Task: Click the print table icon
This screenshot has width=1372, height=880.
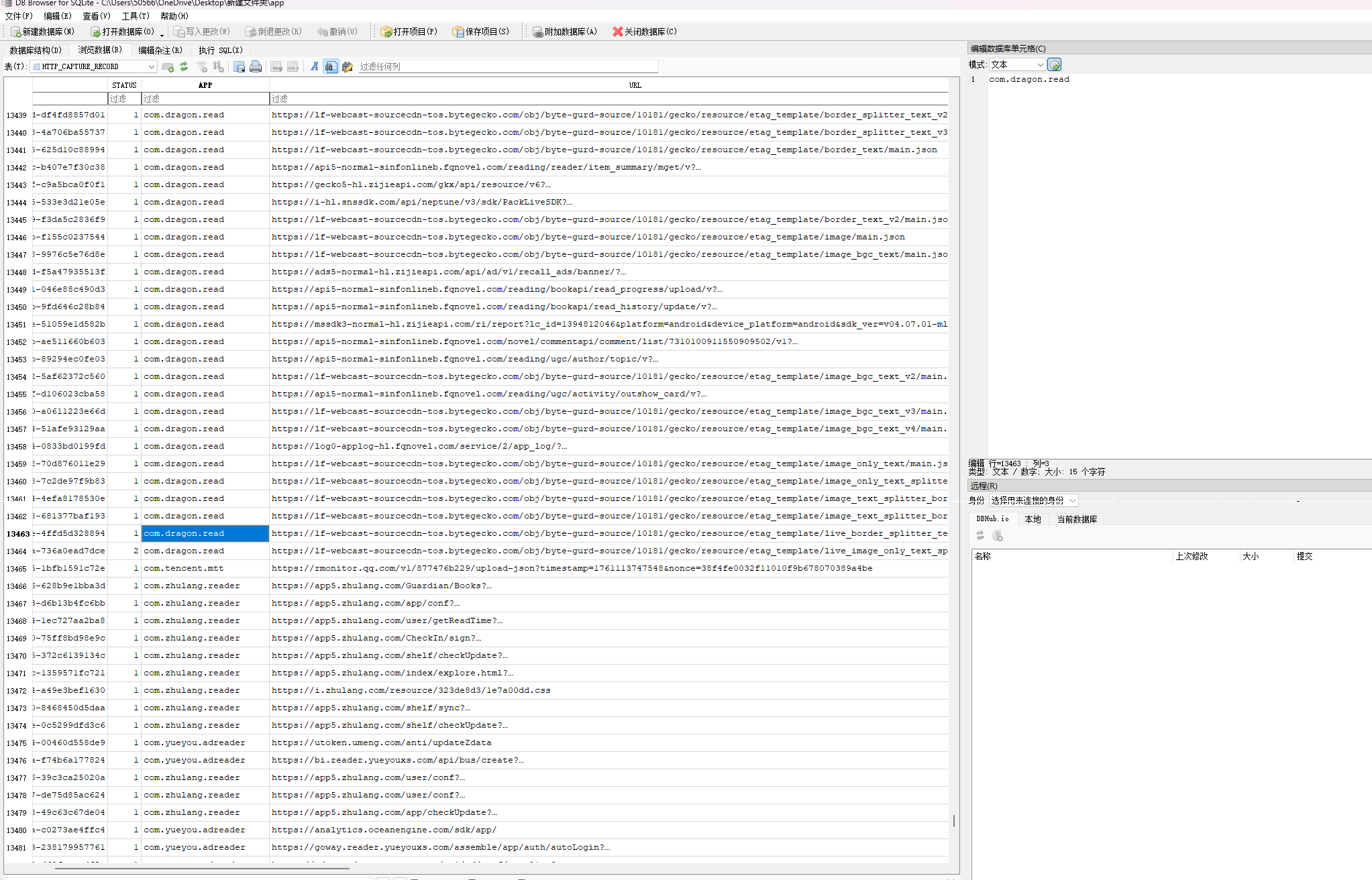Action: pyautogui.click(x=256, y=66)
